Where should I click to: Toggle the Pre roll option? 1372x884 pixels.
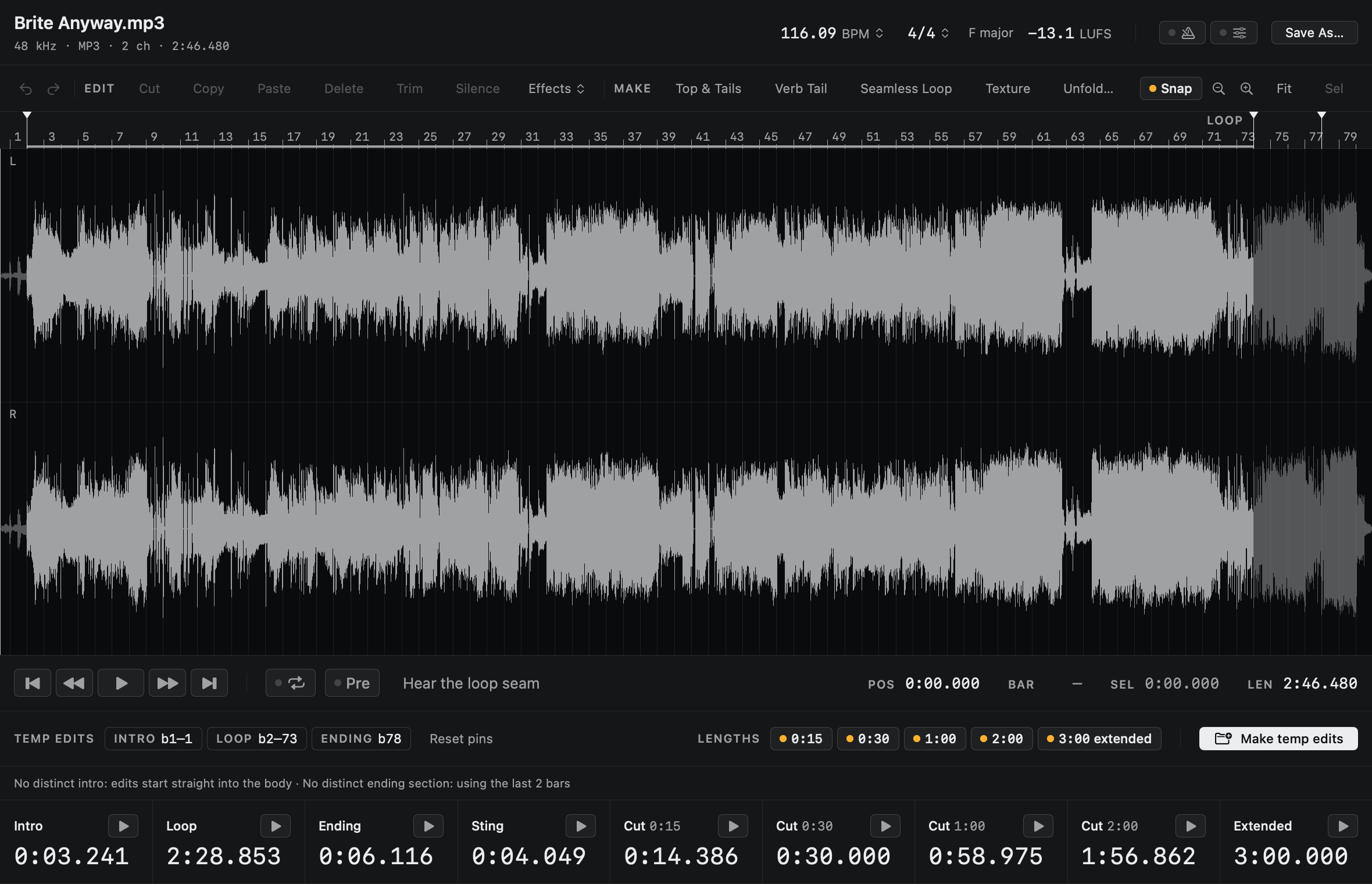(352, 683)
